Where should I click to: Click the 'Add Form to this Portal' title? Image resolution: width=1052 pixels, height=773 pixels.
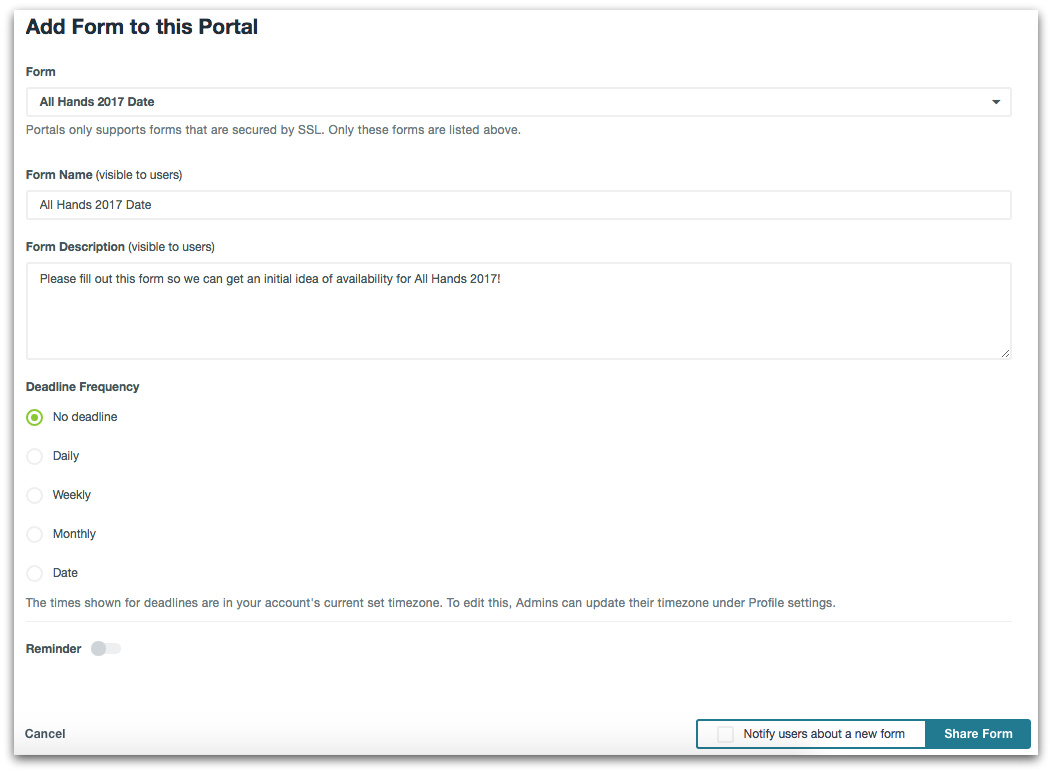tap(141, 27)
